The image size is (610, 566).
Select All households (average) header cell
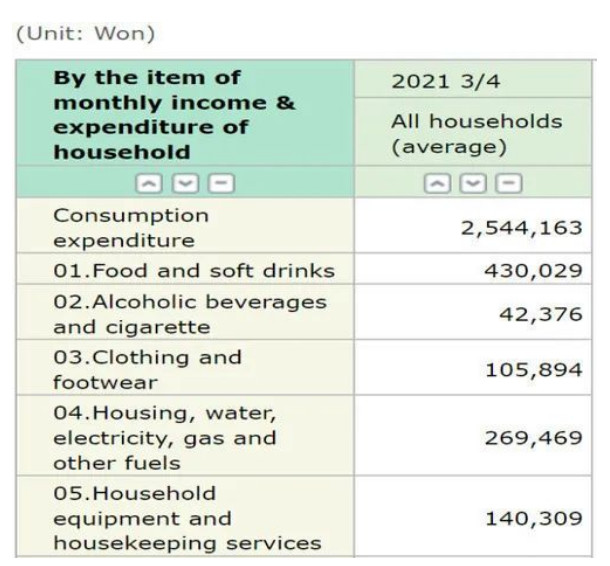(x=473, y=132)
